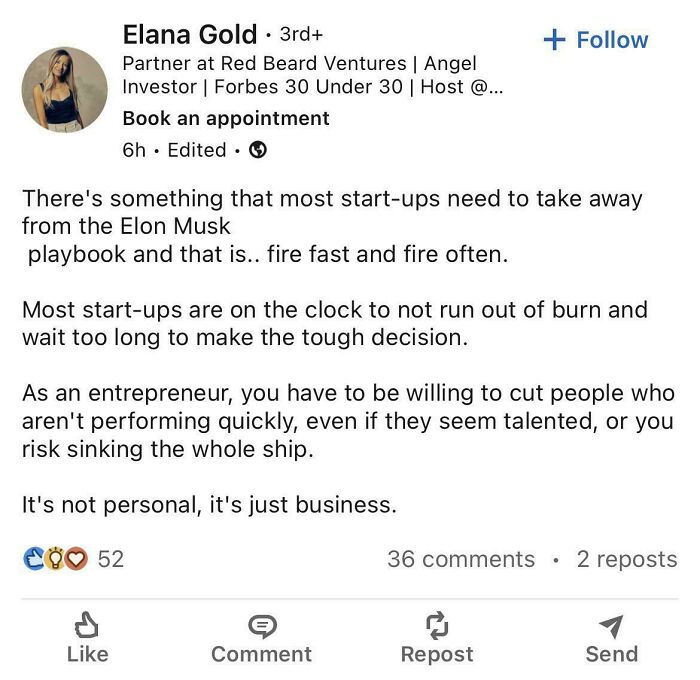Click the globe visibility icon
Viewport: 700px width, 680px height.
258,150
